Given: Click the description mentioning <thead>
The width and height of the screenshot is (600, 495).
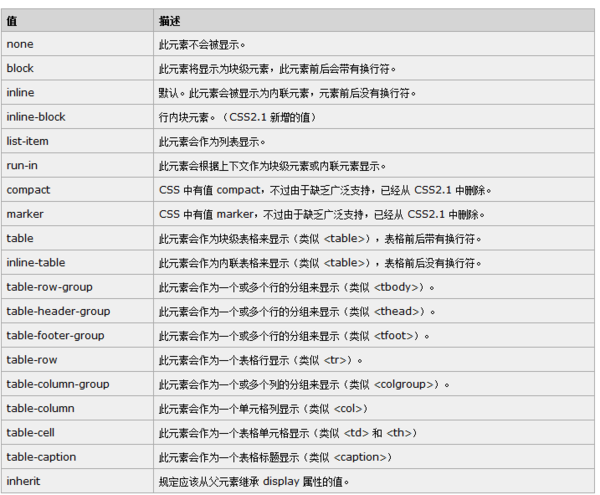Looking at the screenshot, I should pos(297,311).
